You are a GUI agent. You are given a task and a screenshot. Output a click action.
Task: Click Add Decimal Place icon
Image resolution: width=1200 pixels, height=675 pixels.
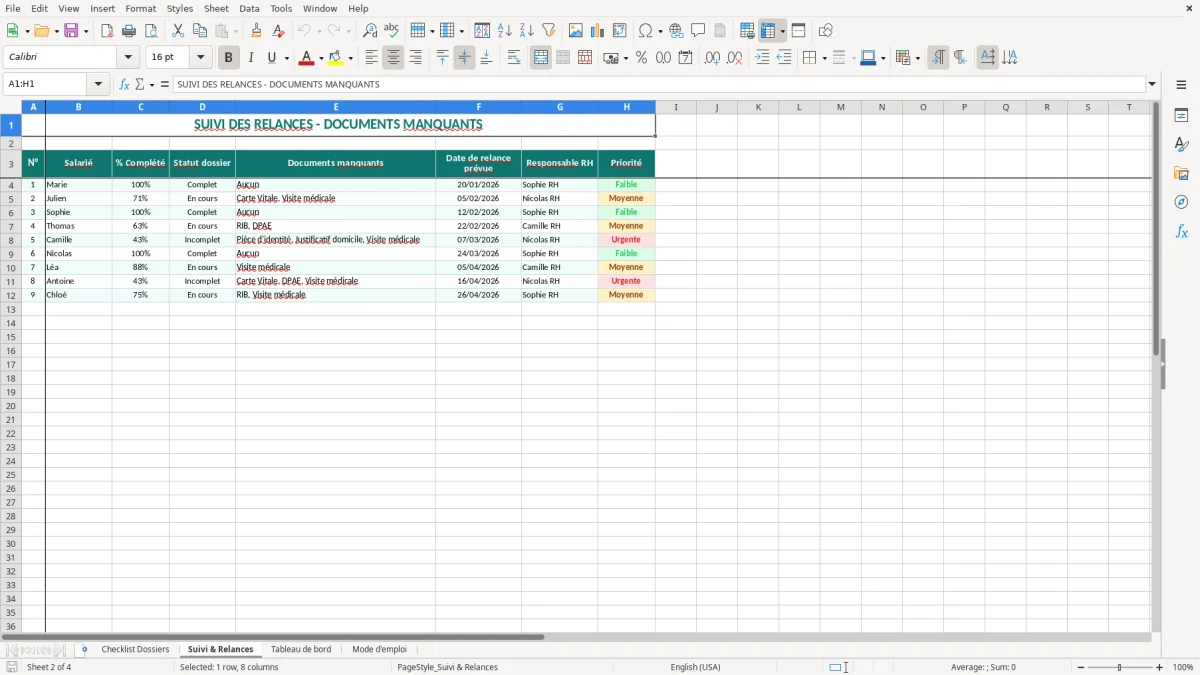(712, 58)
